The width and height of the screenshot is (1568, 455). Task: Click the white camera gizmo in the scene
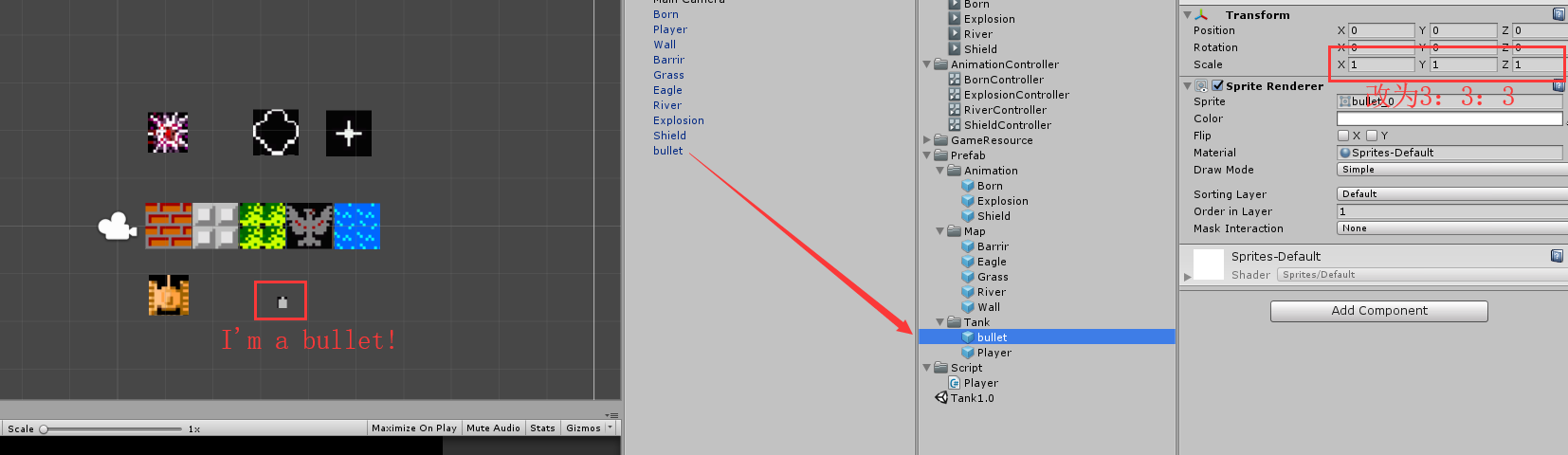tap(117, 227)
